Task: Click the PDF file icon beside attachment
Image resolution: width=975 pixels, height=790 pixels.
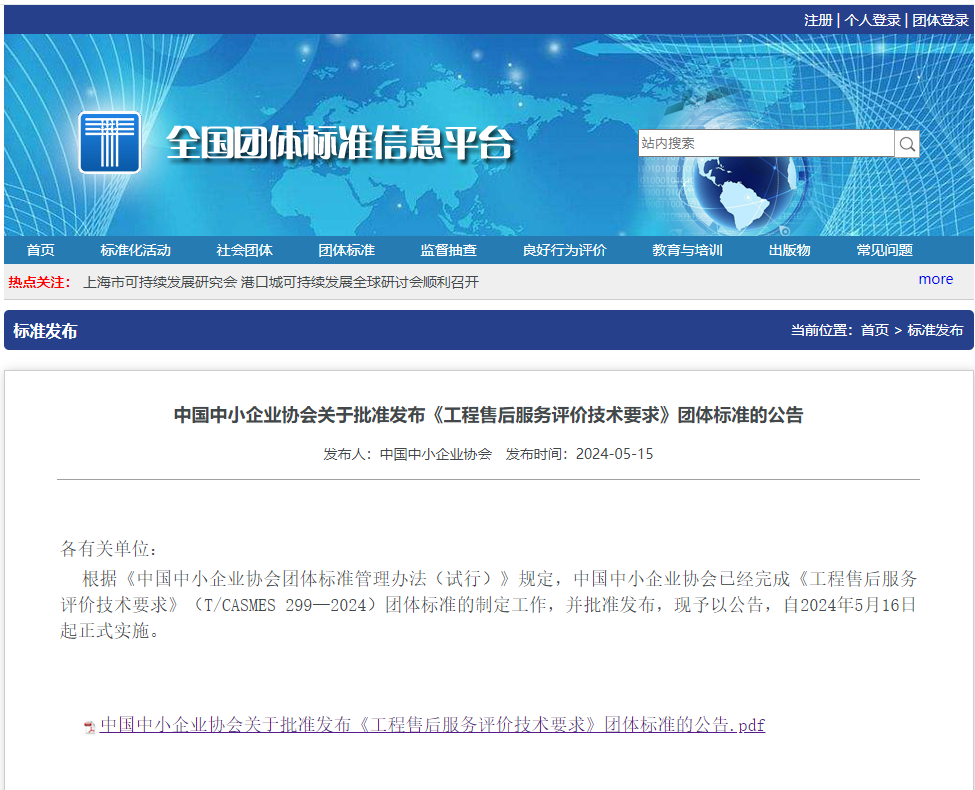Action: click(x=90, y=727)
